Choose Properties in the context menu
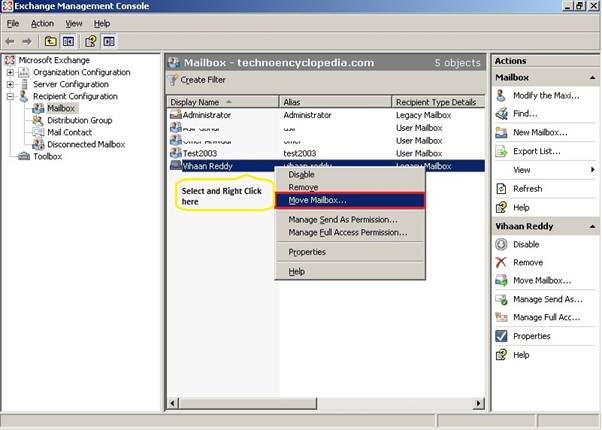 (350, 252)
